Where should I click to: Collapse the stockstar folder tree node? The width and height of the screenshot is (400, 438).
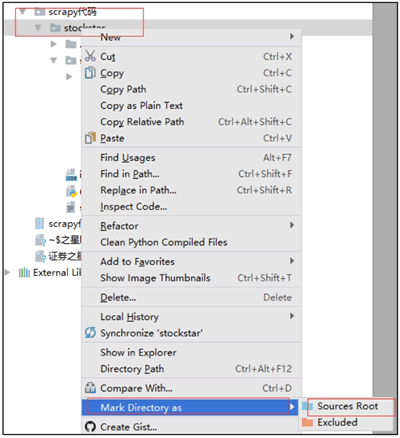(x=38, y=28)
